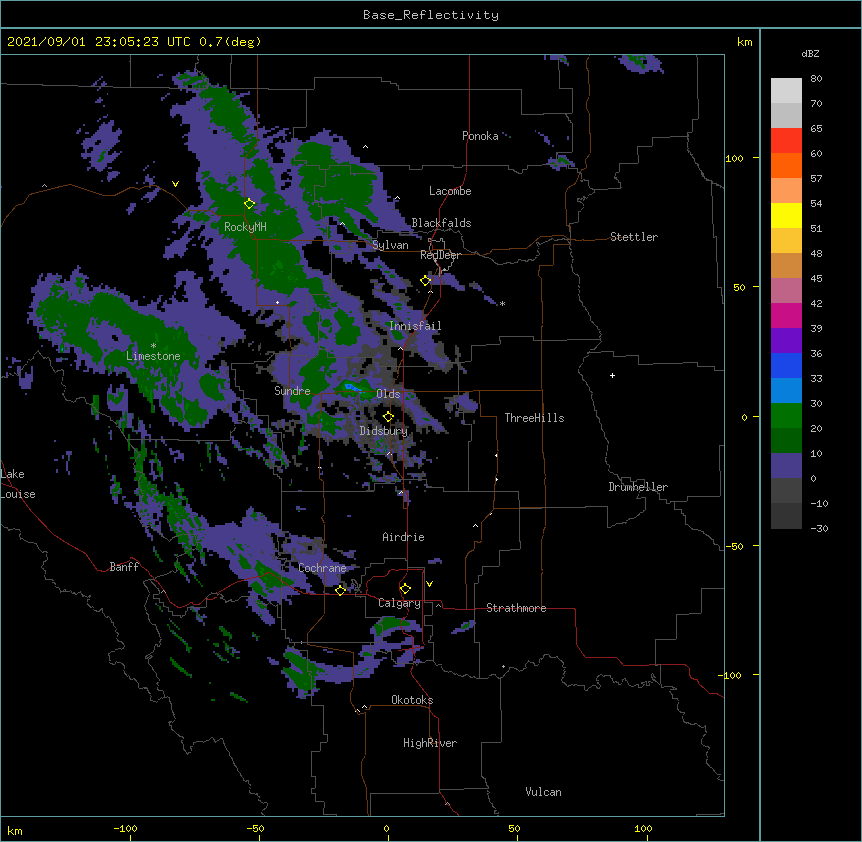Click the HighRiver label
Image resolution: width=862 pixels, height=842 pixels.
[430, 743]
